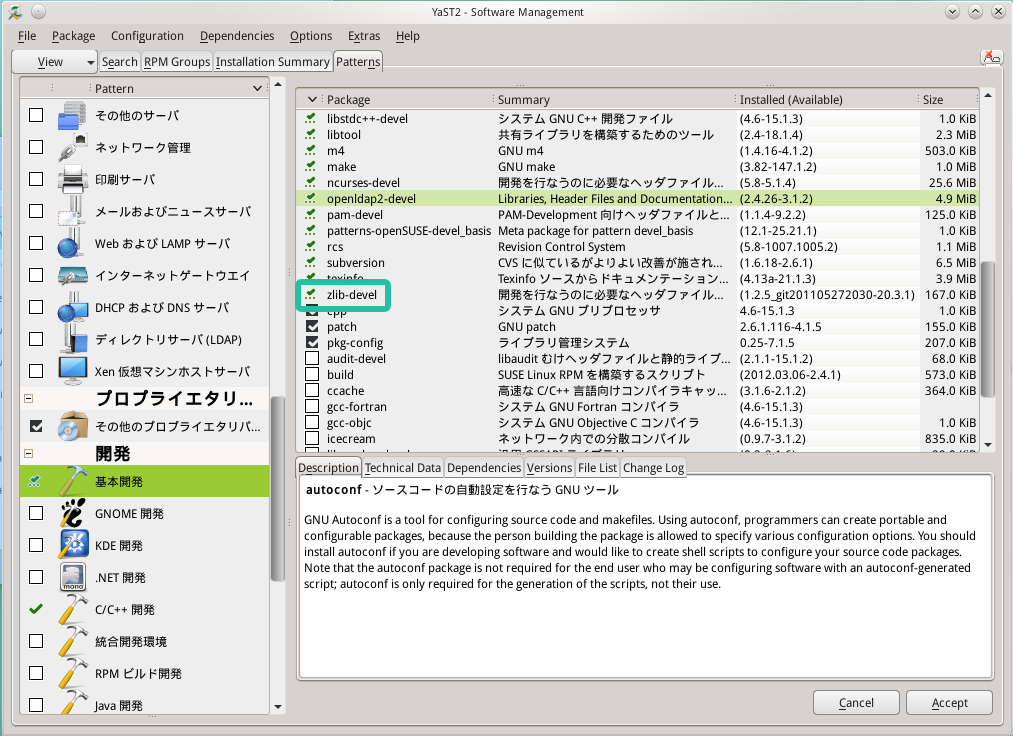The height and width of the screenshot is (736, 1013).
Task: Click the mono icon for .NET 開発
Action: [x=72, y=578]
